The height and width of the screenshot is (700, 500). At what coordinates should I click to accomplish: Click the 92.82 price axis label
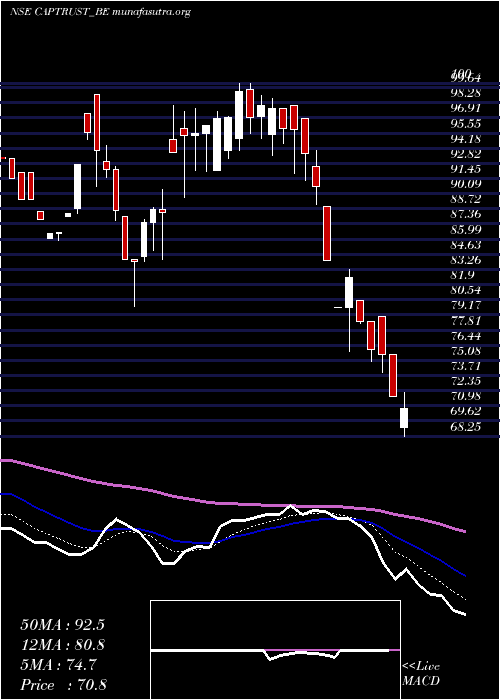[x=466, y=154]
